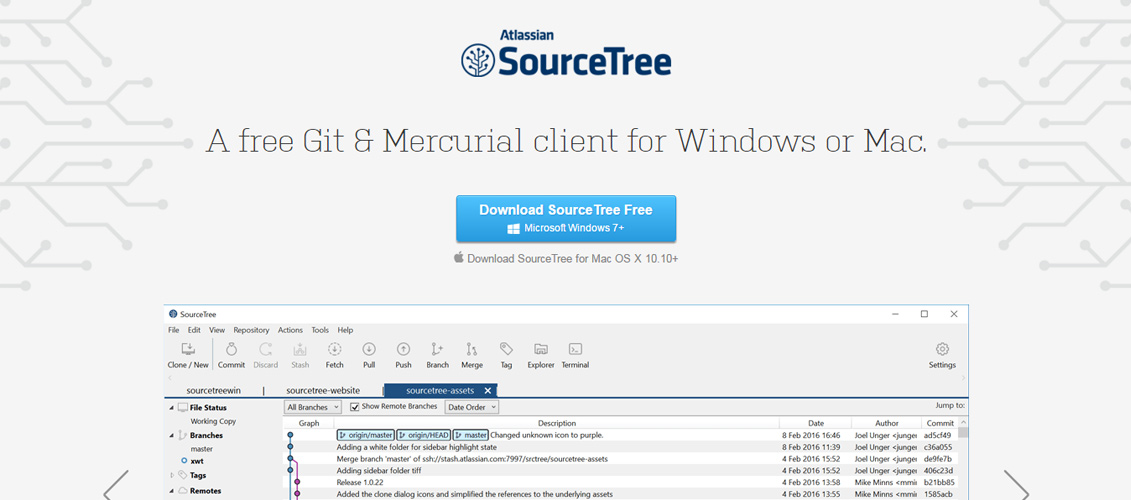Screen dimensions: 1131x500
Task: Select the master branch in sidebar
Action: click(x=201, y=449)
